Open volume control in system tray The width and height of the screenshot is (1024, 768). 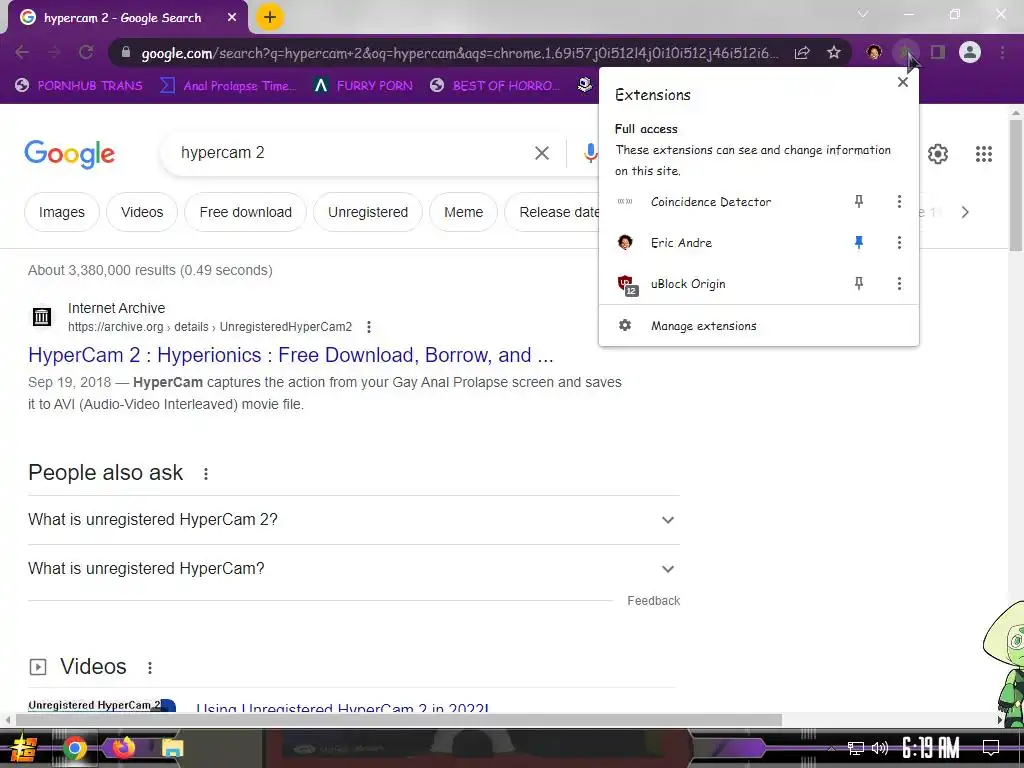880,748
